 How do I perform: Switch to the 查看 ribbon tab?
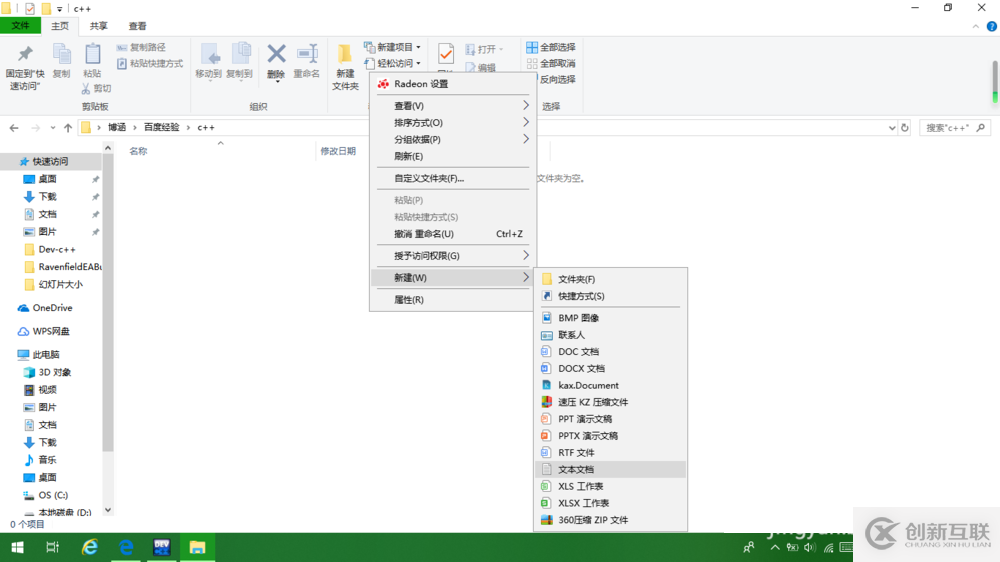click(137, 26)
